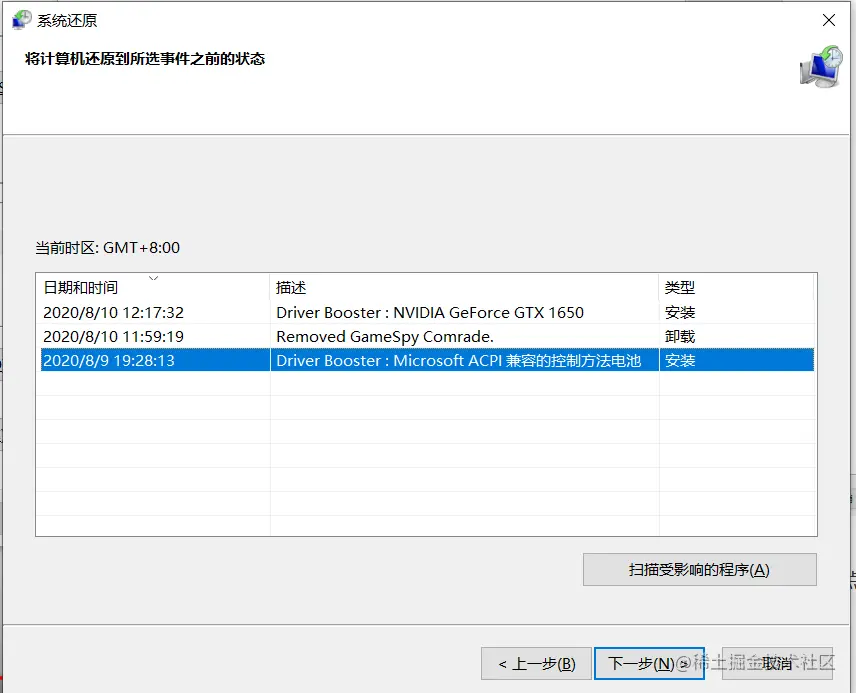Click the 安装 label on the NVIDIA row

click(680, 312)
